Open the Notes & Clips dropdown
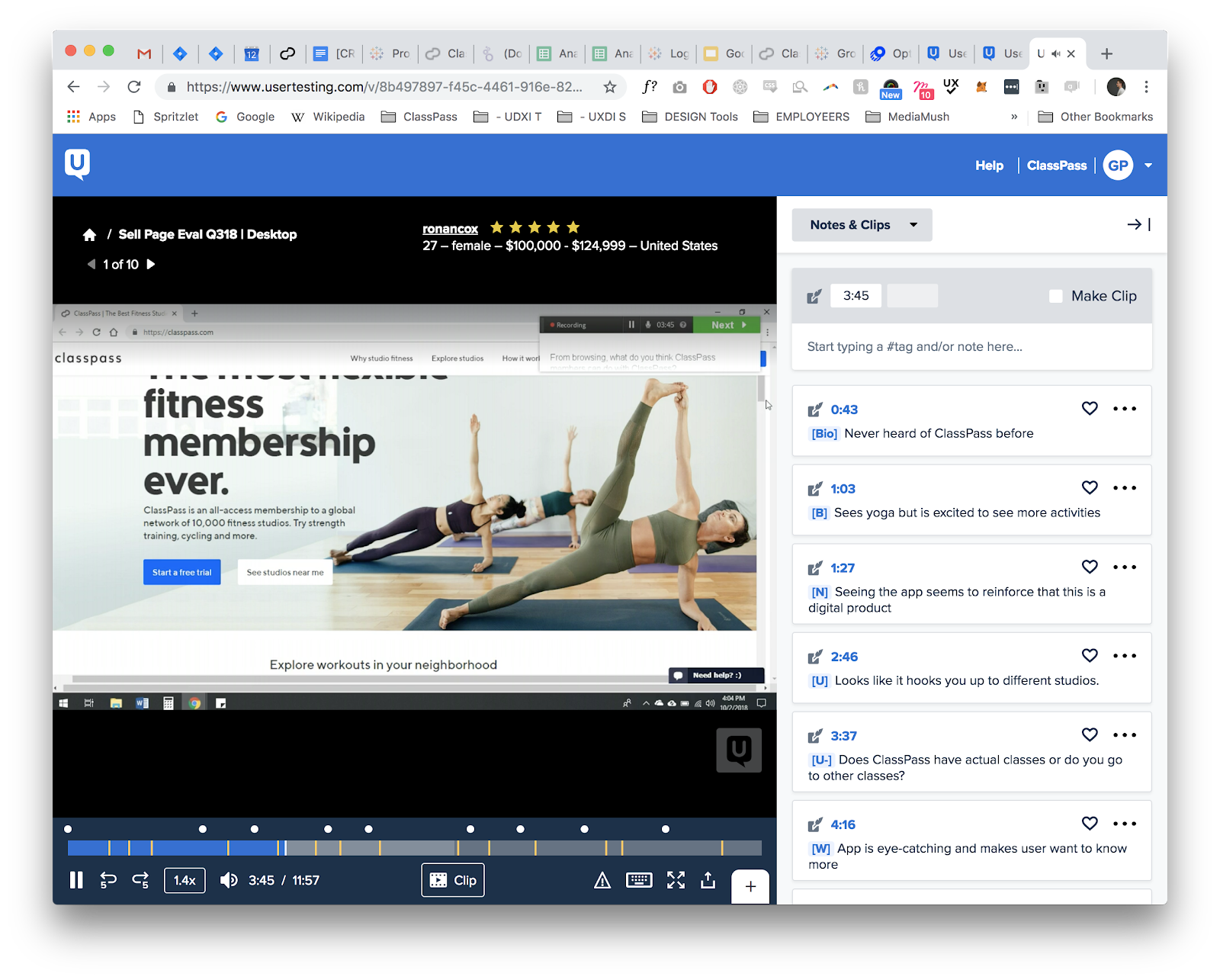Screen dimensions: 1220x980 point(862,225)
